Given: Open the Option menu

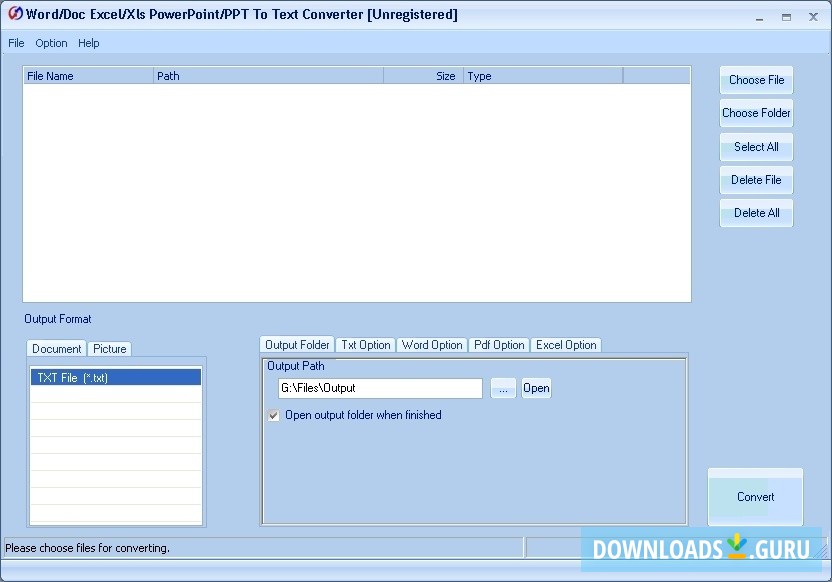Looking at the screenshot, I should point(51,43).
